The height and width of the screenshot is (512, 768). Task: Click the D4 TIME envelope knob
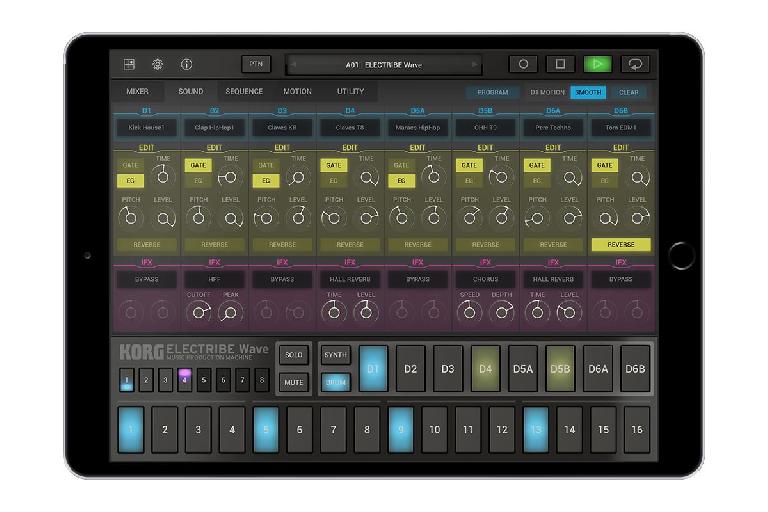[x=367, y=177]
